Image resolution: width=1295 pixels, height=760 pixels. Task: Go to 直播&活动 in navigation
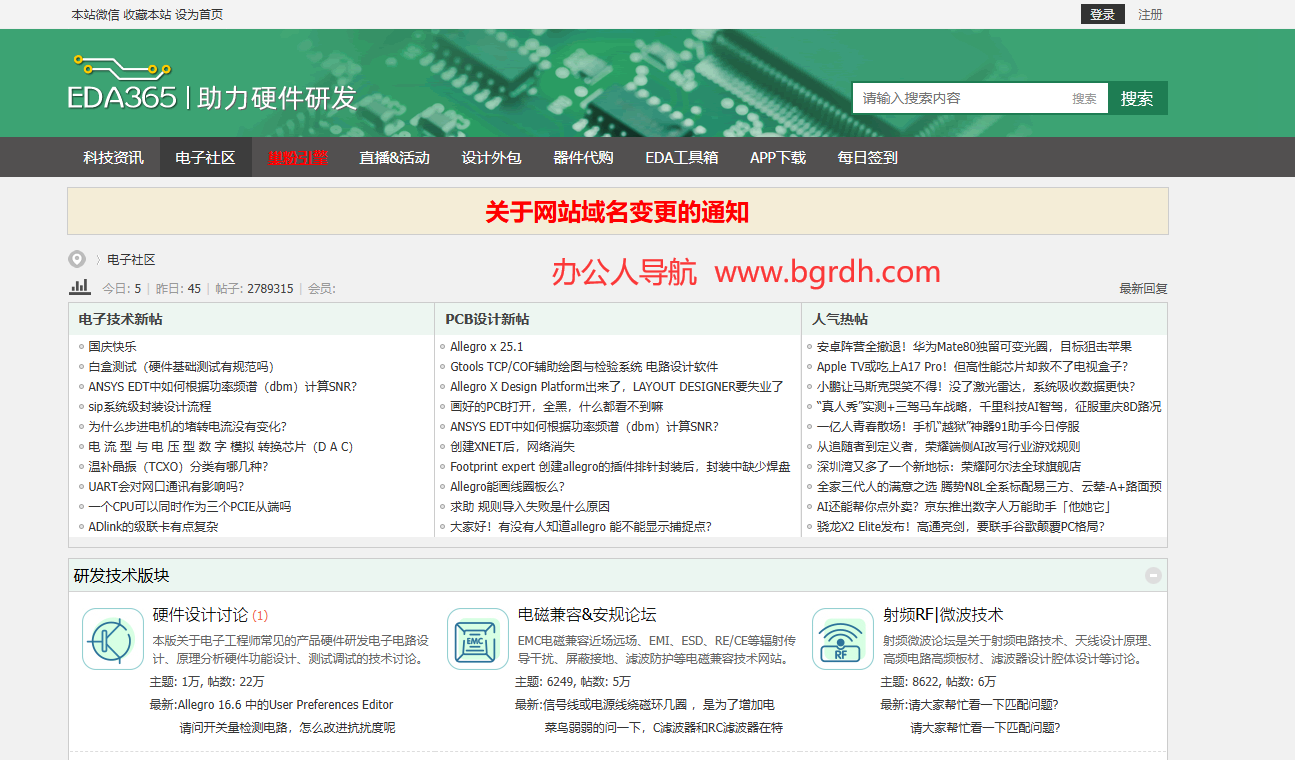tap(394, 158)
